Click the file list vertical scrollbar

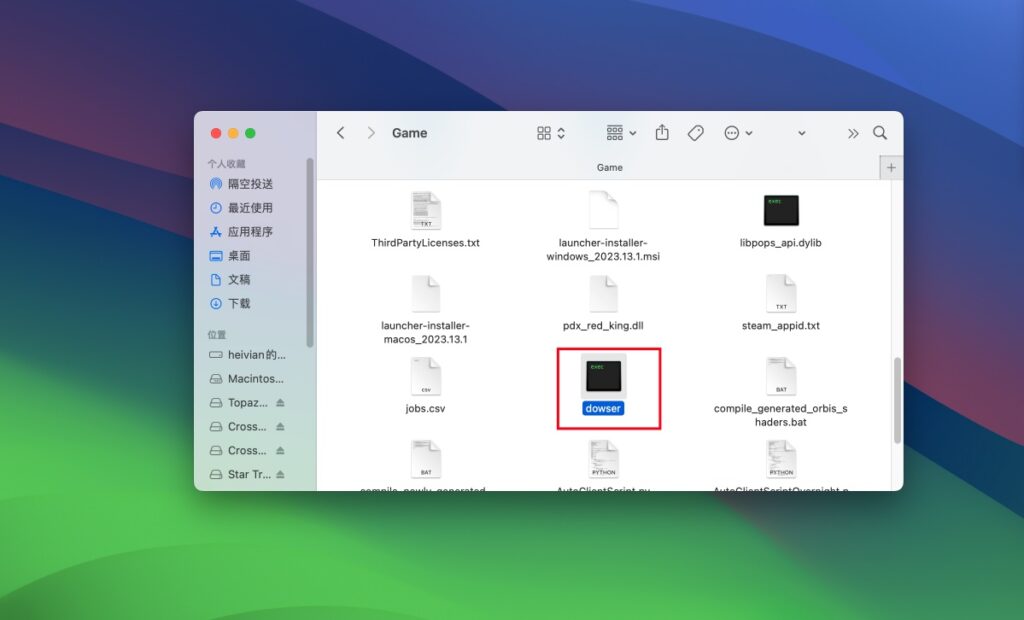tap(897, 400)
